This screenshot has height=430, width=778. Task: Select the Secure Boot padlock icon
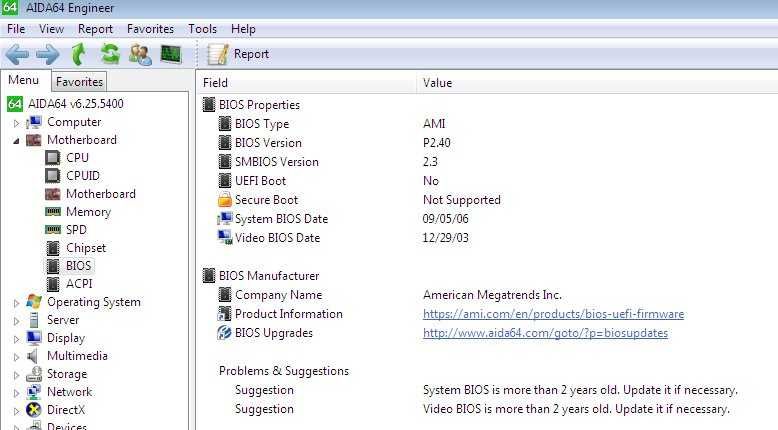(225, 199)
